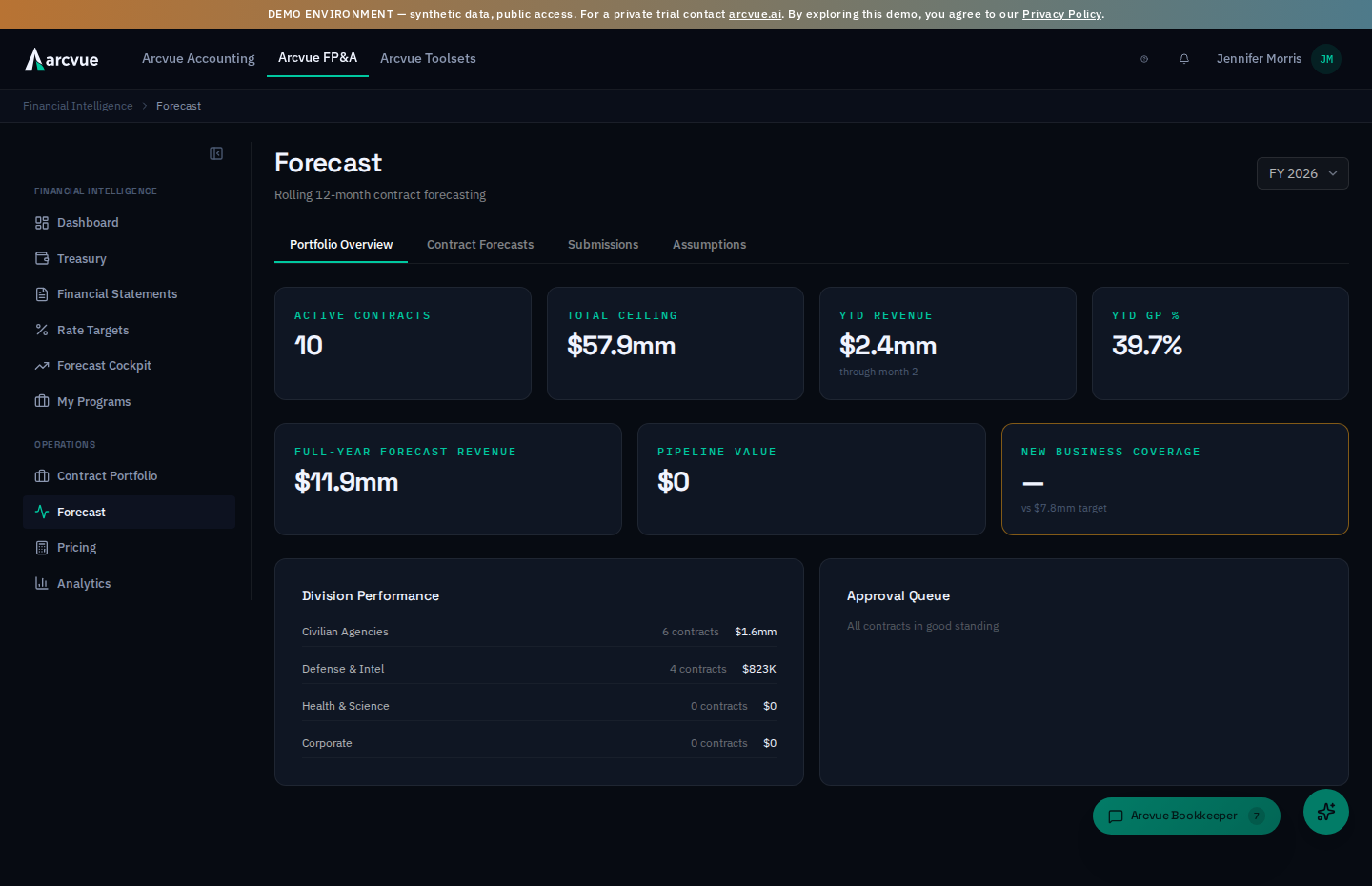
Task: Open Contract Portfolio briefcase icon
Action: click(x=42, y=476)
